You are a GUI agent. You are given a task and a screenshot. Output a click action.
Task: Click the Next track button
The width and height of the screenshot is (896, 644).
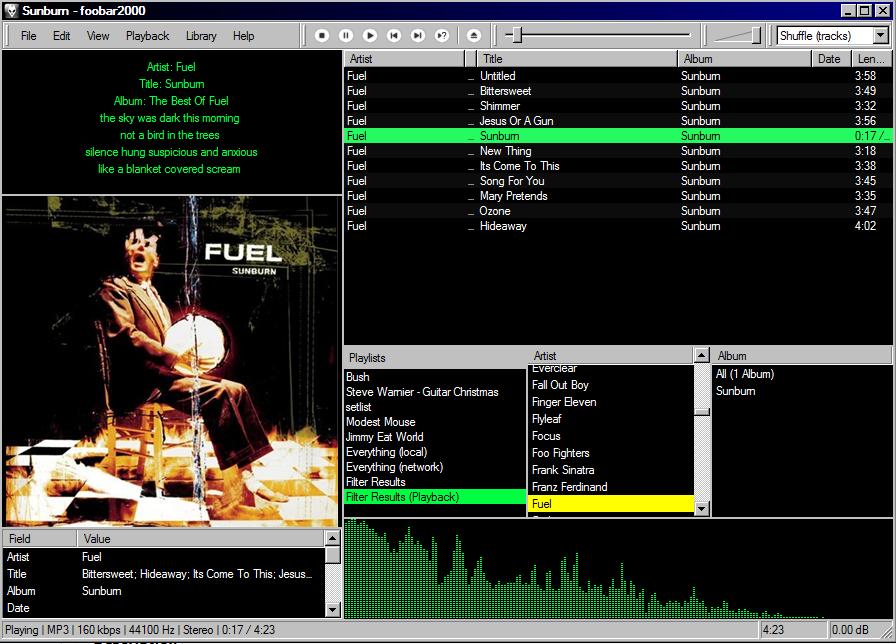point(418,35)
